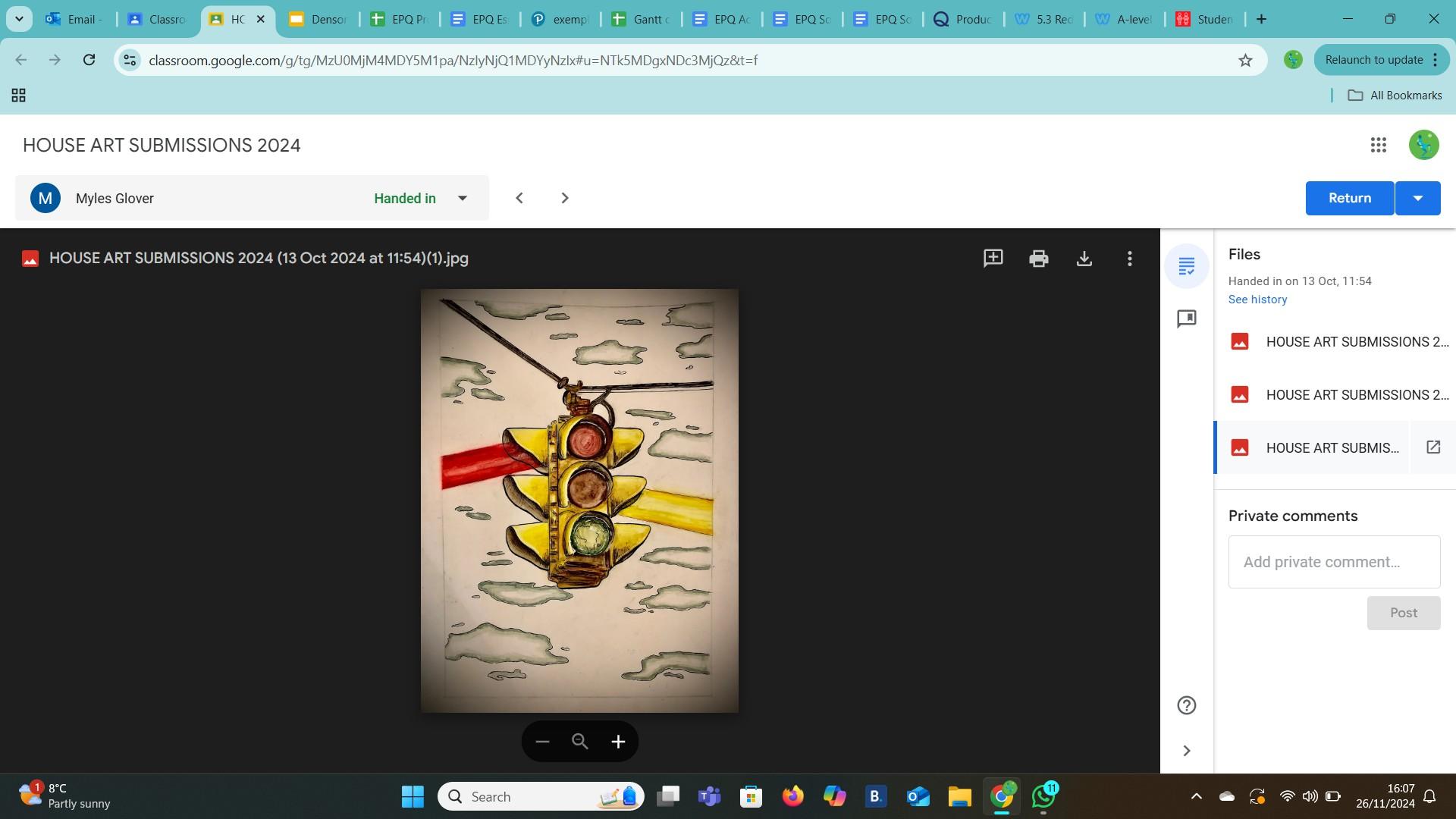Open the comment bank icon in sidebar
This screenshot has height=819, width=1456.
point(1187,318)
